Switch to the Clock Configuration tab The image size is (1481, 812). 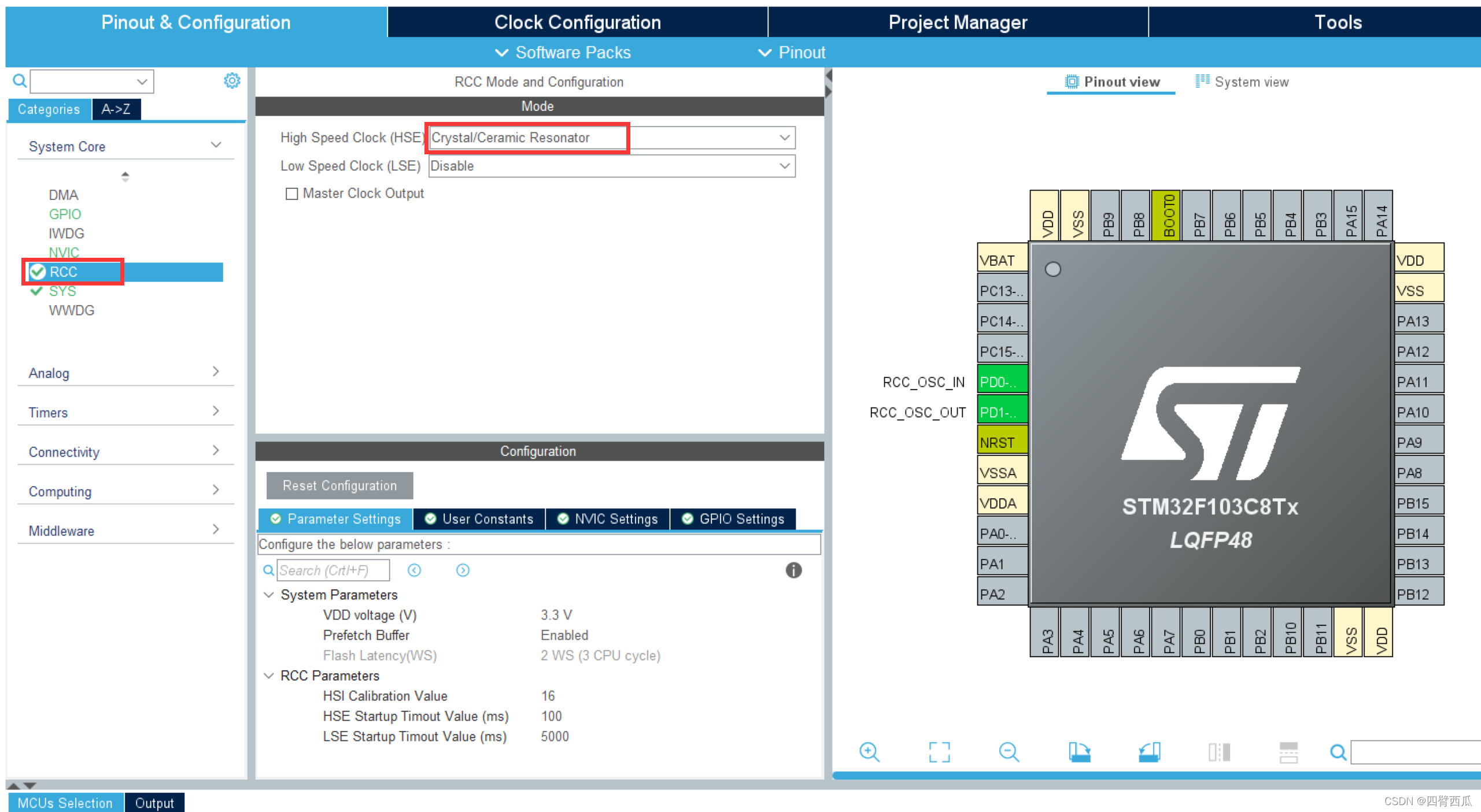point(577,22)
